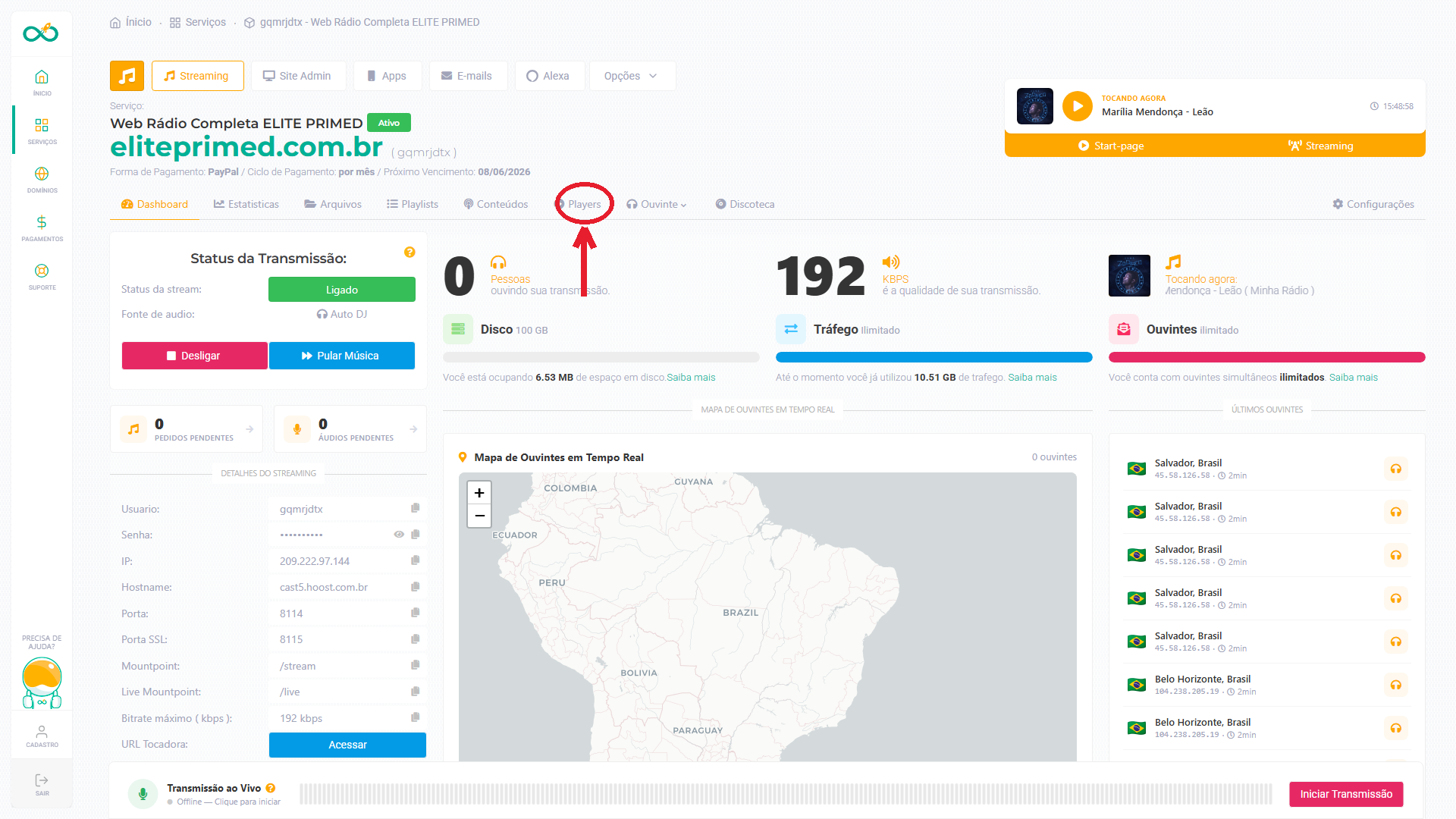Play the now-playing track Marília Mendonça - Leão
The height and width of the screenshot is (819, 1456).
coord(1078,106)
